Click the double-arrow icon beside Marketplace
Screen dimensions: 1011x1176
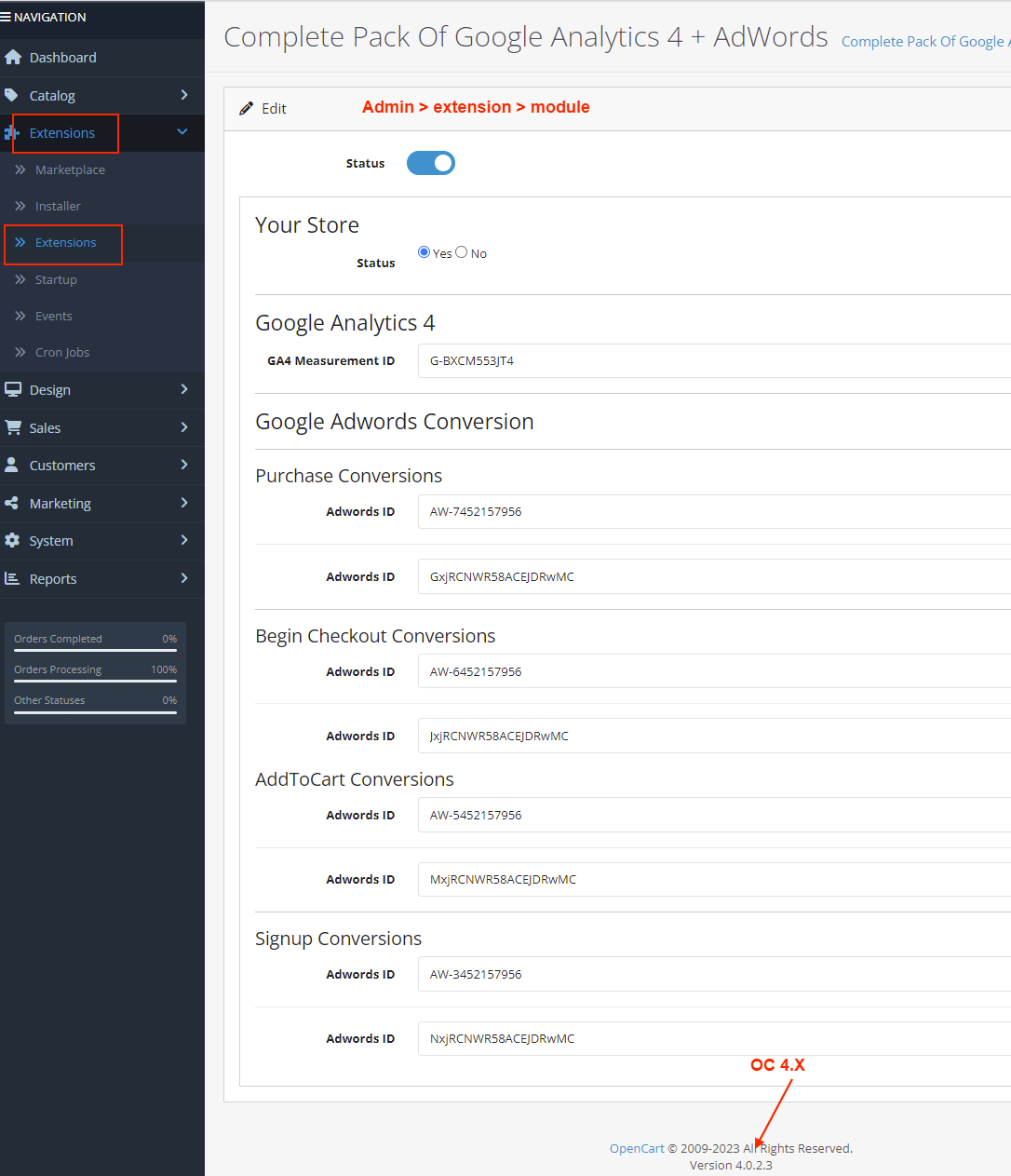pyautogui.click(x=20, y=169)
